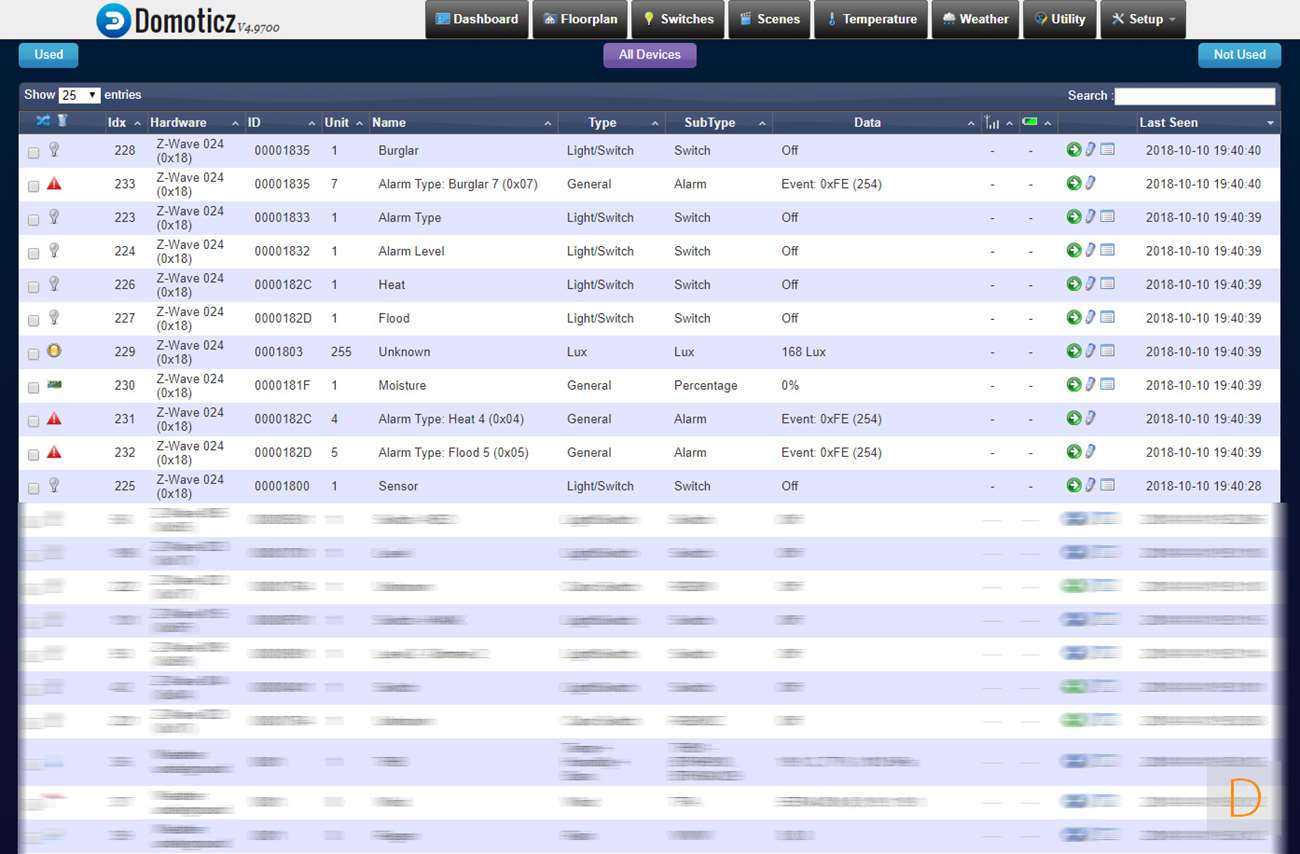This screenshot has width=1300, height=854.
Task: Click red alarm icon for Flood 5 row
Action: point(54,452)
